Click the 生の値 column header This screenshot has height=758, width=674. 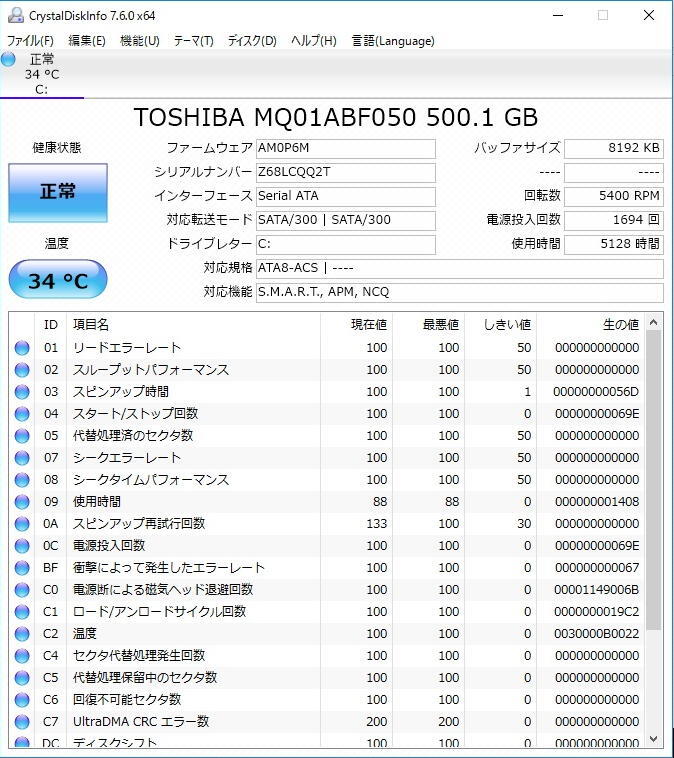click(591, 325)
